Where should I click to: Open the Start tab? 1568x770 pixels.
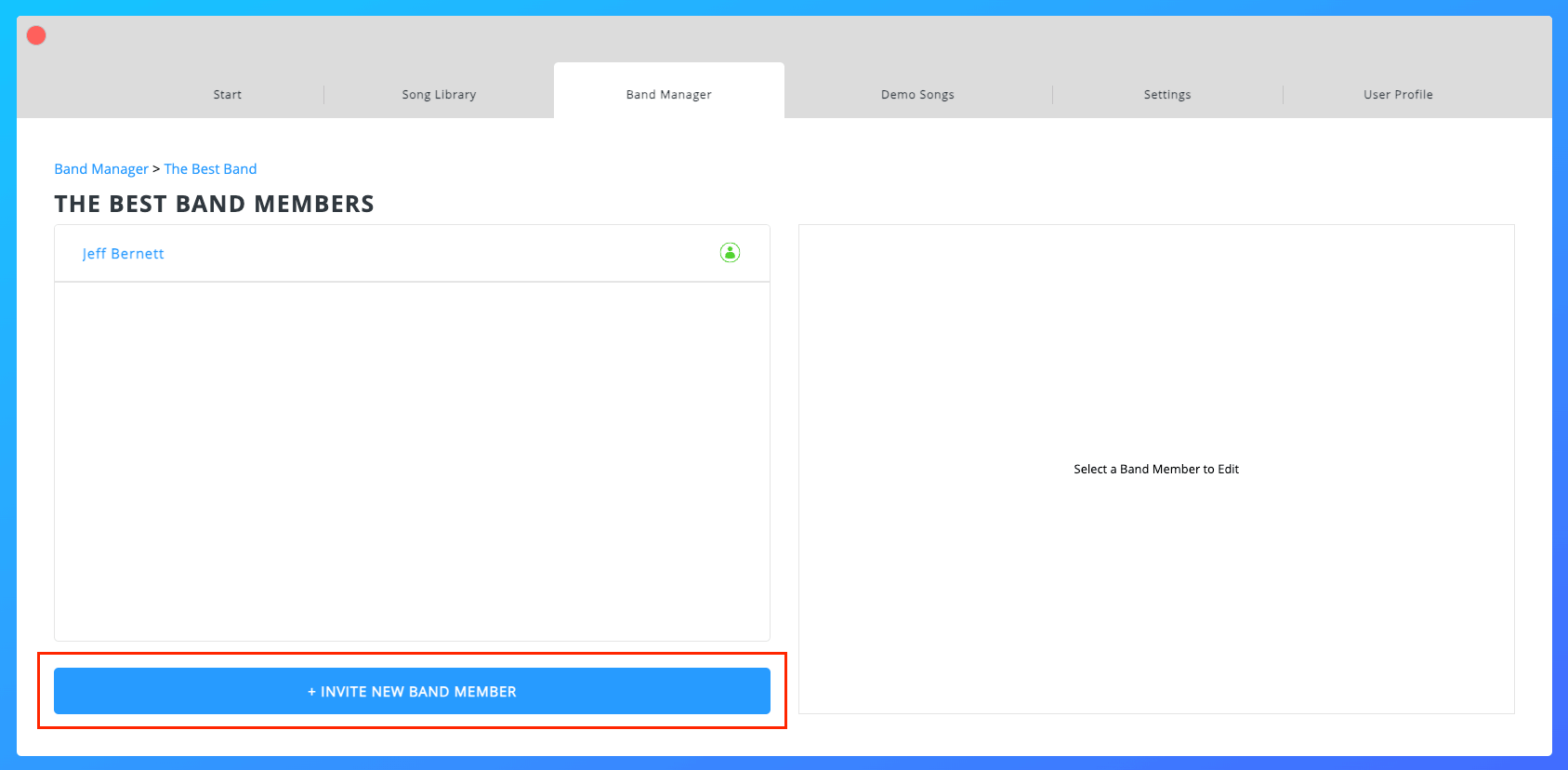(227, 95)
